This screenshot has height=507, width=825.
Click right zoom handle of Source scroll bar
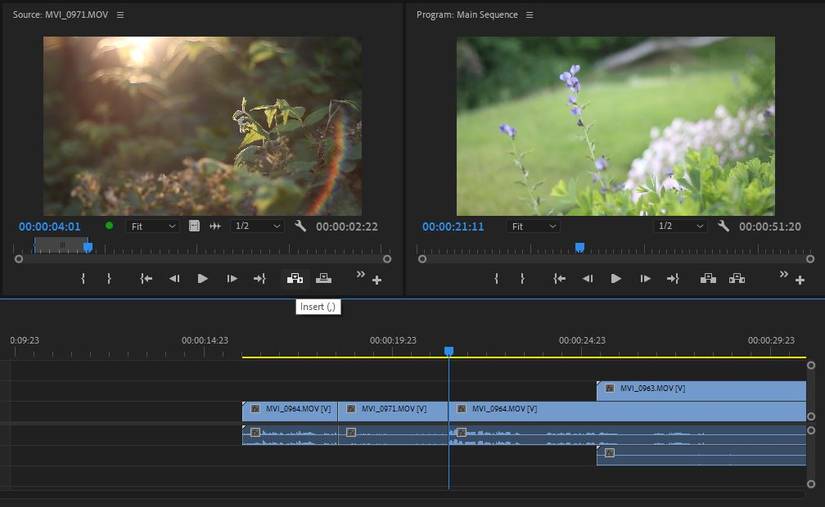click(387, 259)
